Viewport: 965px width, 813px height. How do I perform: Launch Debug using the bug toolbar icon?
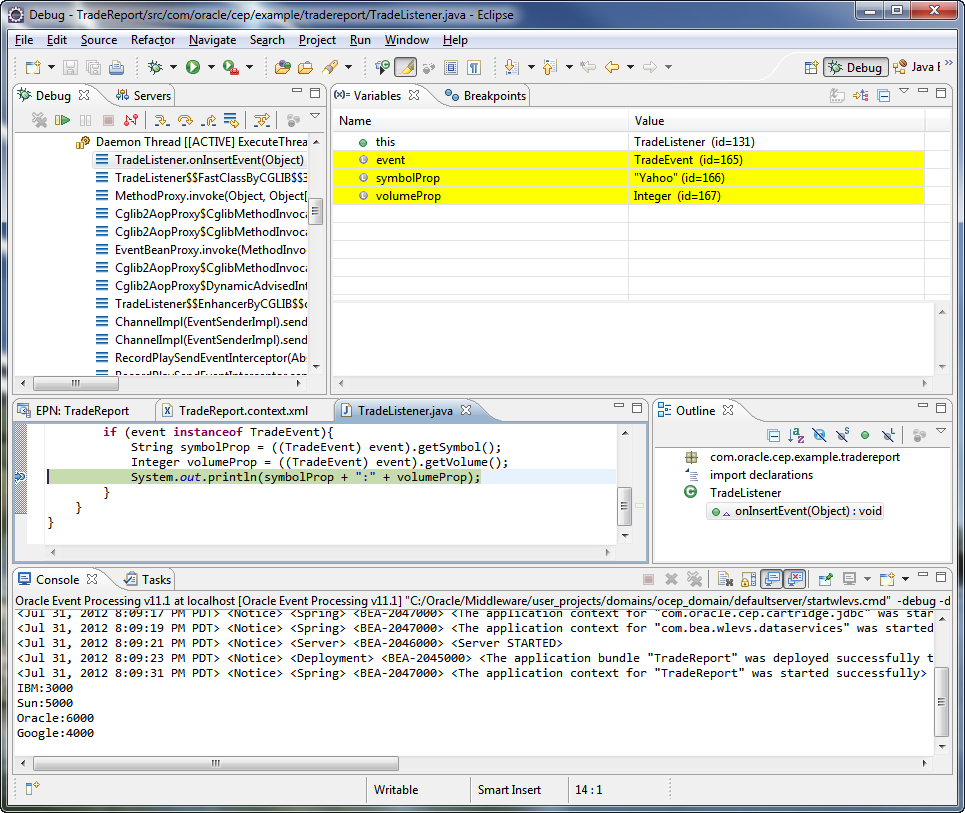point(155,67)
